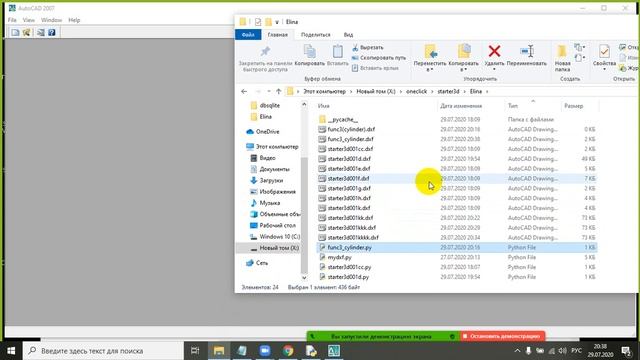Viewport: 640px width, 360px height.
Task: Select Изображения in navigation pane
Action: pos(277,192)
